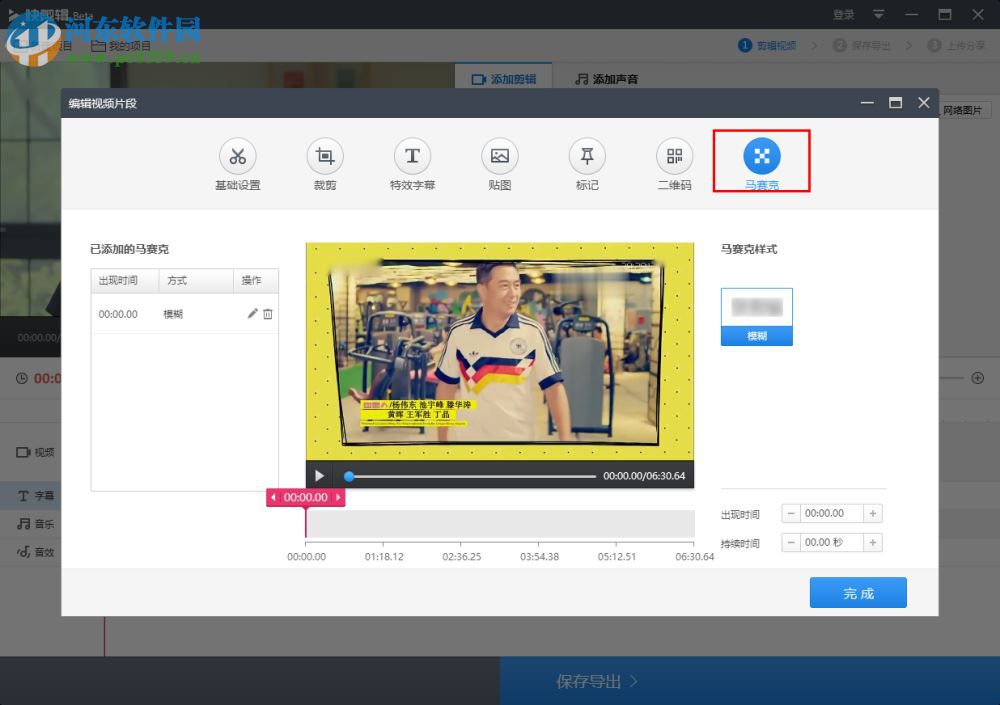Select the 音乐 track in main sidebar
The image size is (1000, 705).
tap(35, 524)
